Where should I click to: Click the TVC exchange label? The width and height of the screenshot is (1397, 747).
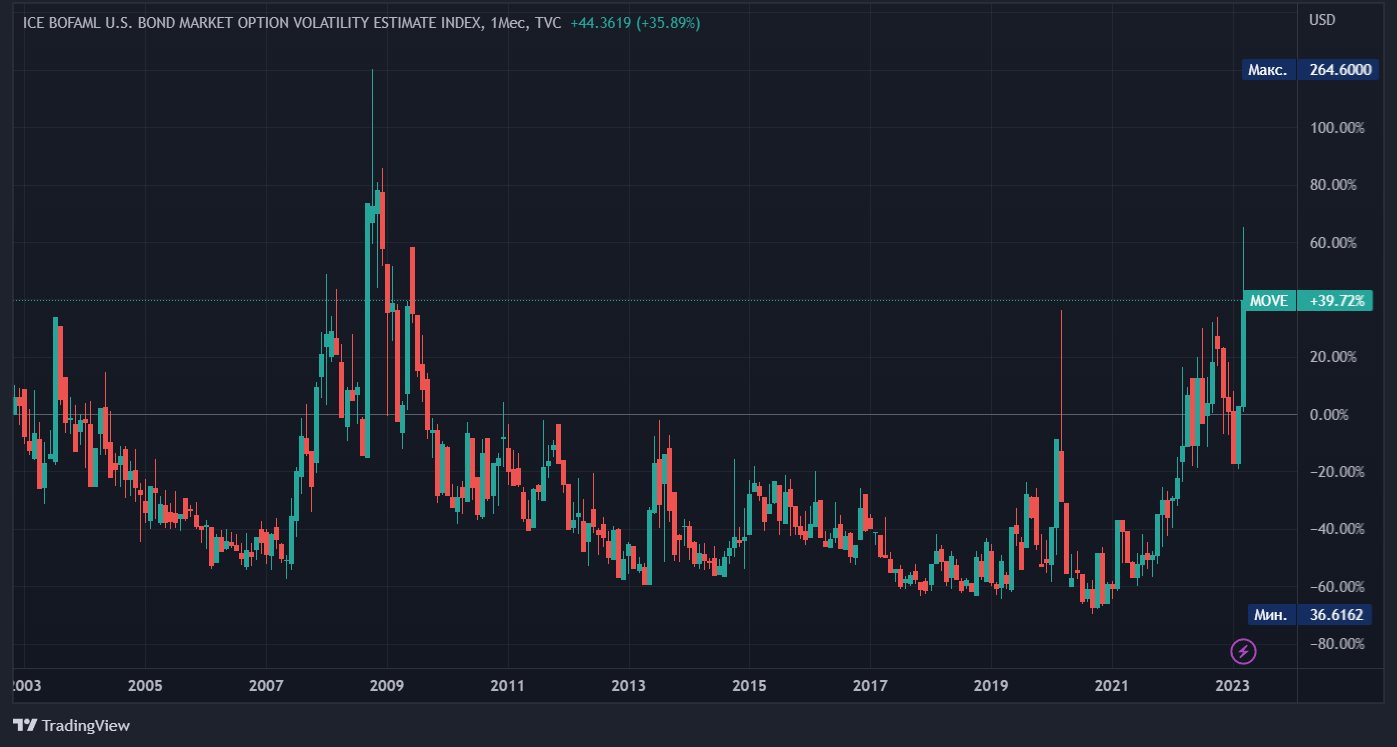[x=548, y=23]
